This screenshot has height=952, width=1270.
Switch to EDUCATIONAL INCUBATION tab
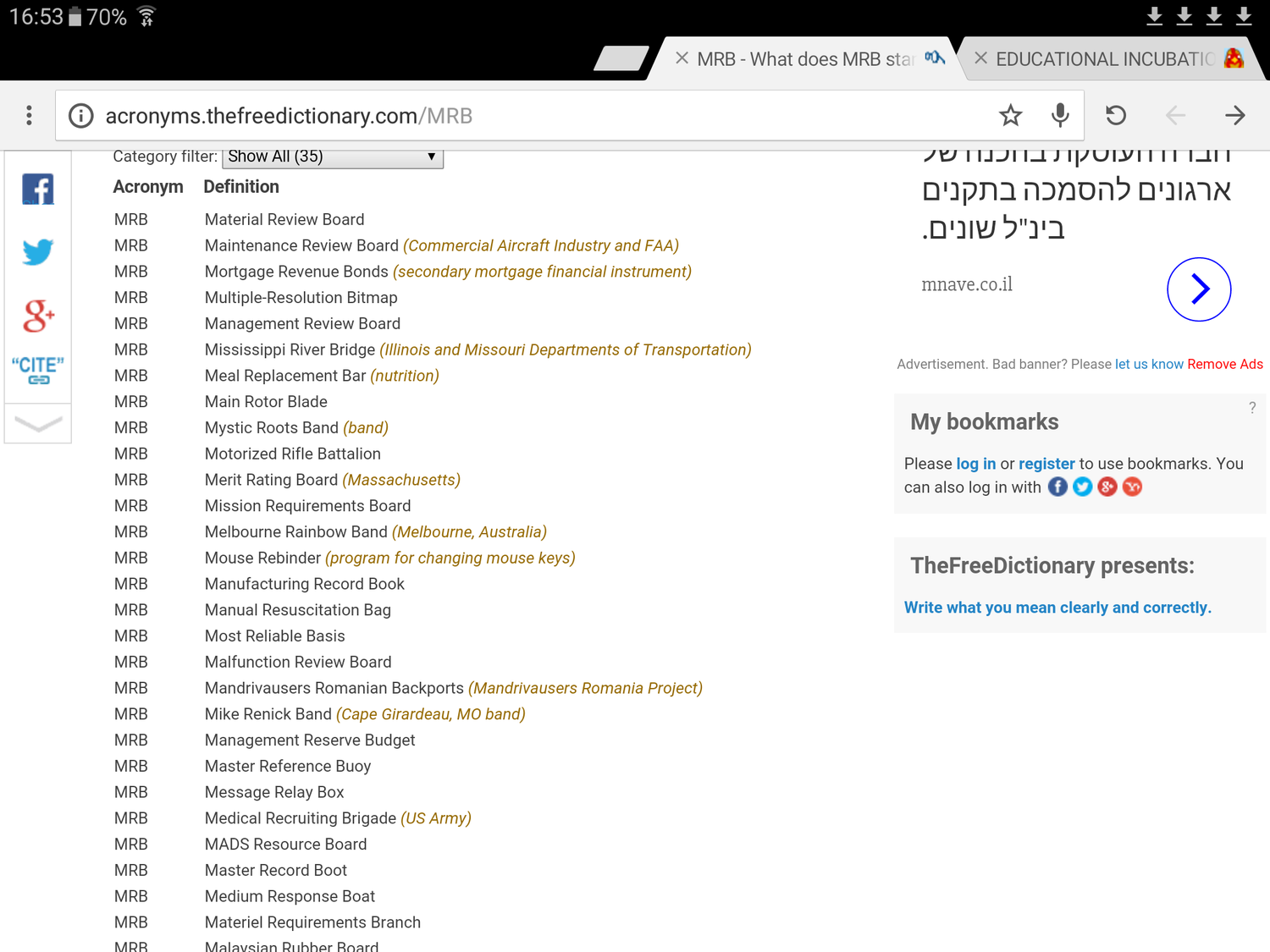[1104, 59]
